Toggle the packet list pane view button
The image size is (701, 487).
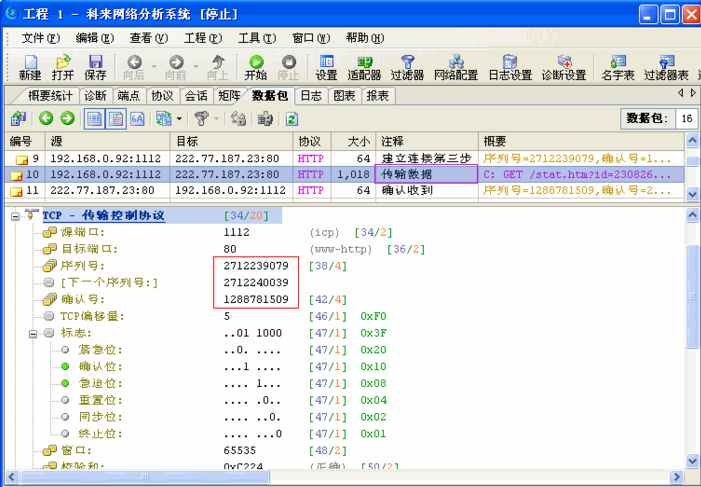pyautogui.click(x=94, y=119)
